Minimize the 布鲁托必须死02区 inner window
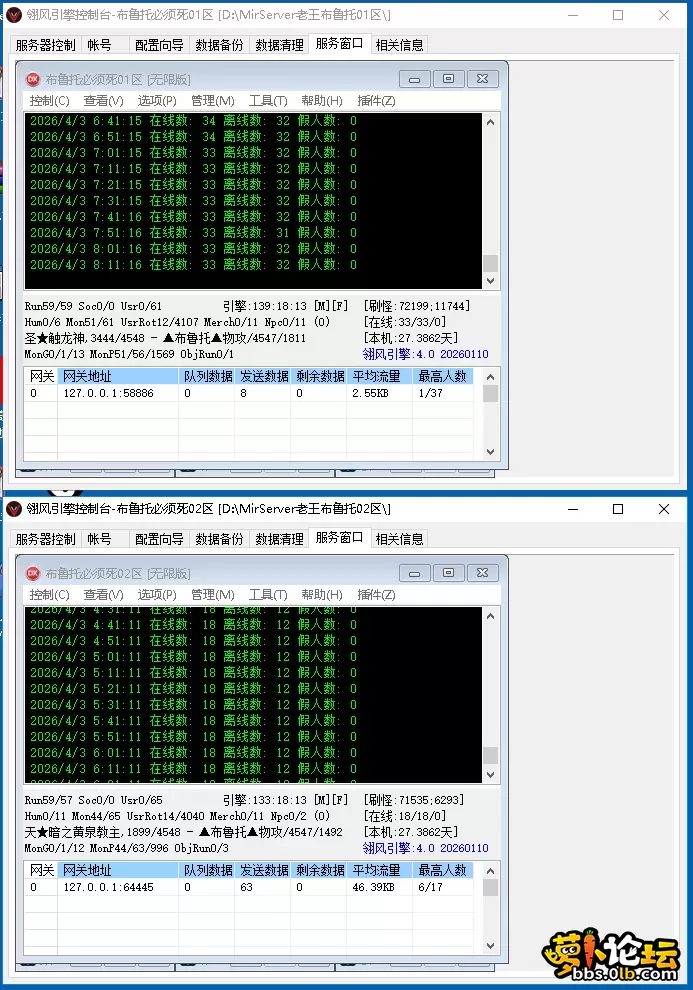The height and width of the screenshot is (990, 693). [415, 573]
